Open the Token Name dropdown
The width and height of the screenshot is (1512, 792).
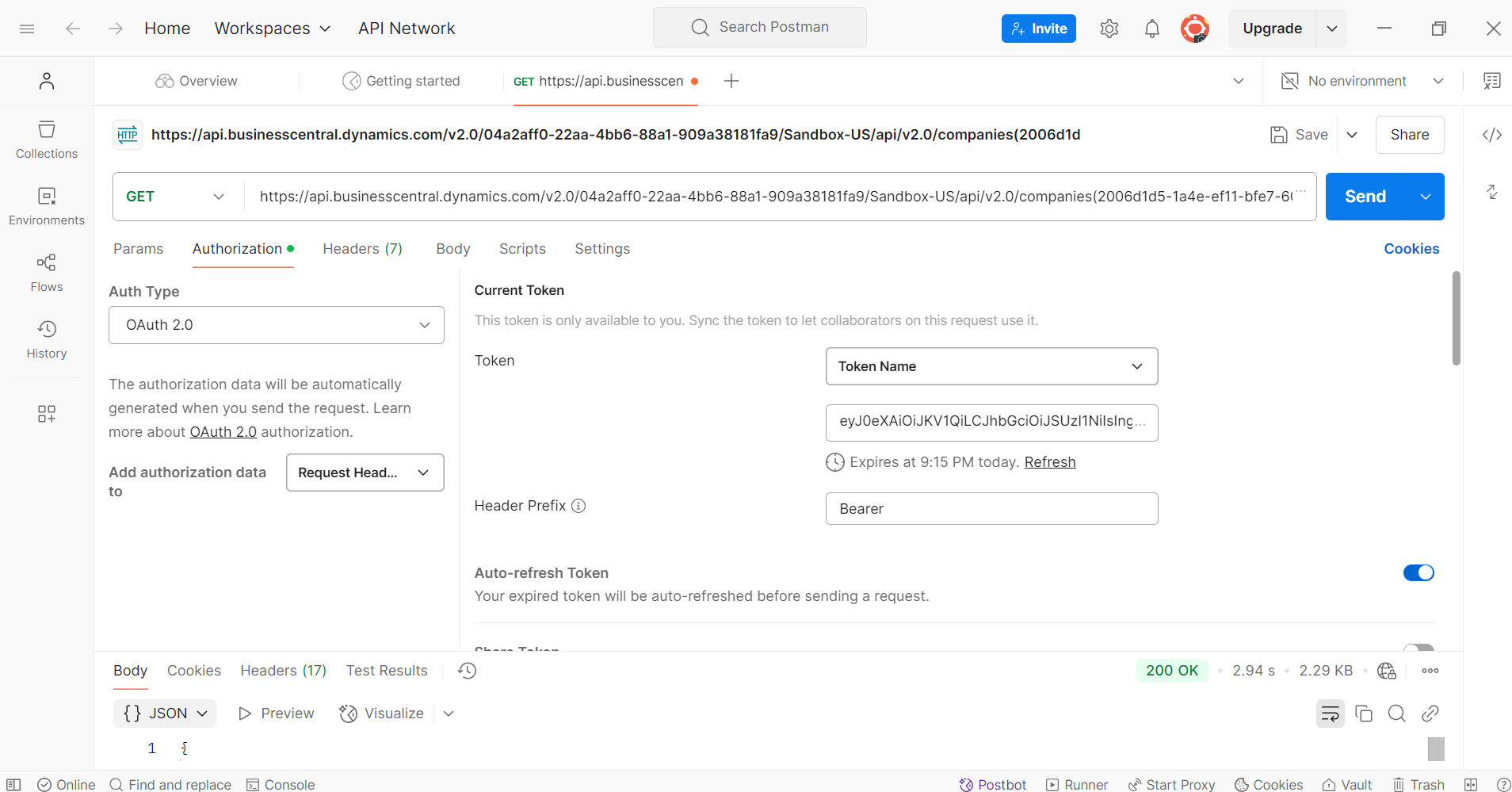pyautogui.click(x=991, y=366)
